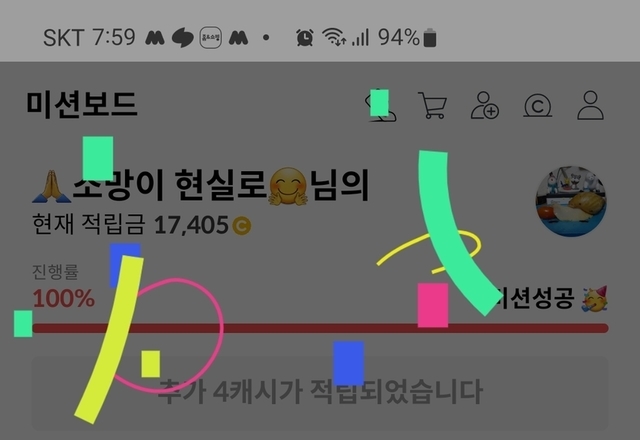Tap the praying hands emoji
Screen dimensions: 640x440
click(x=51, y=187)
